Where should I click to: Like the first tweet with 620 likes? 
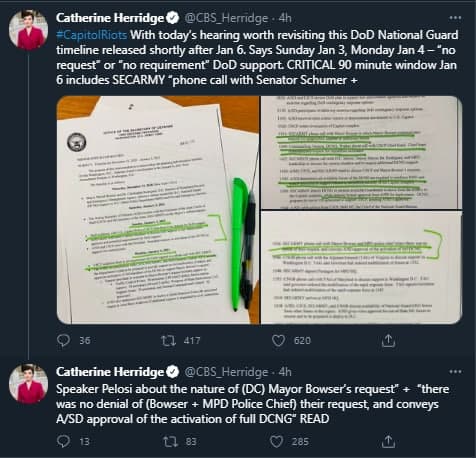tap(278, 340)
